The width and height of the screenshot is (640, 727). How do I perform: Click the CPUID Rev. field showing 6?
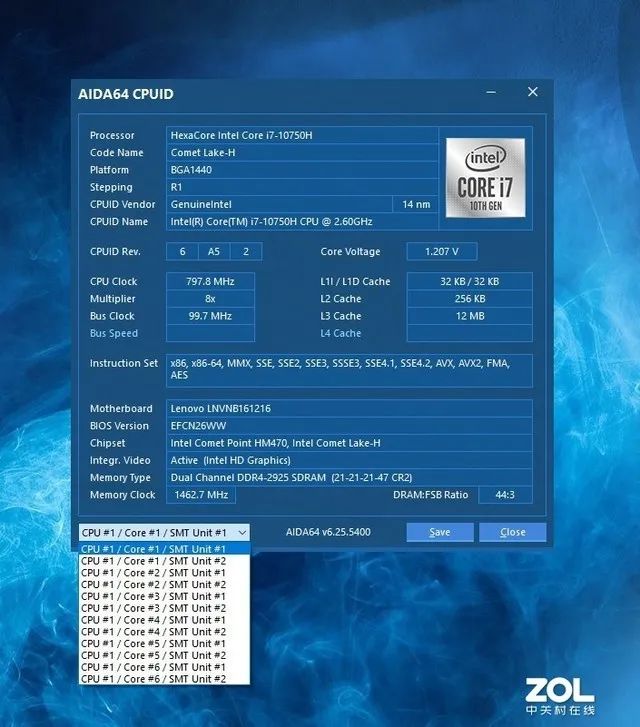182,251
